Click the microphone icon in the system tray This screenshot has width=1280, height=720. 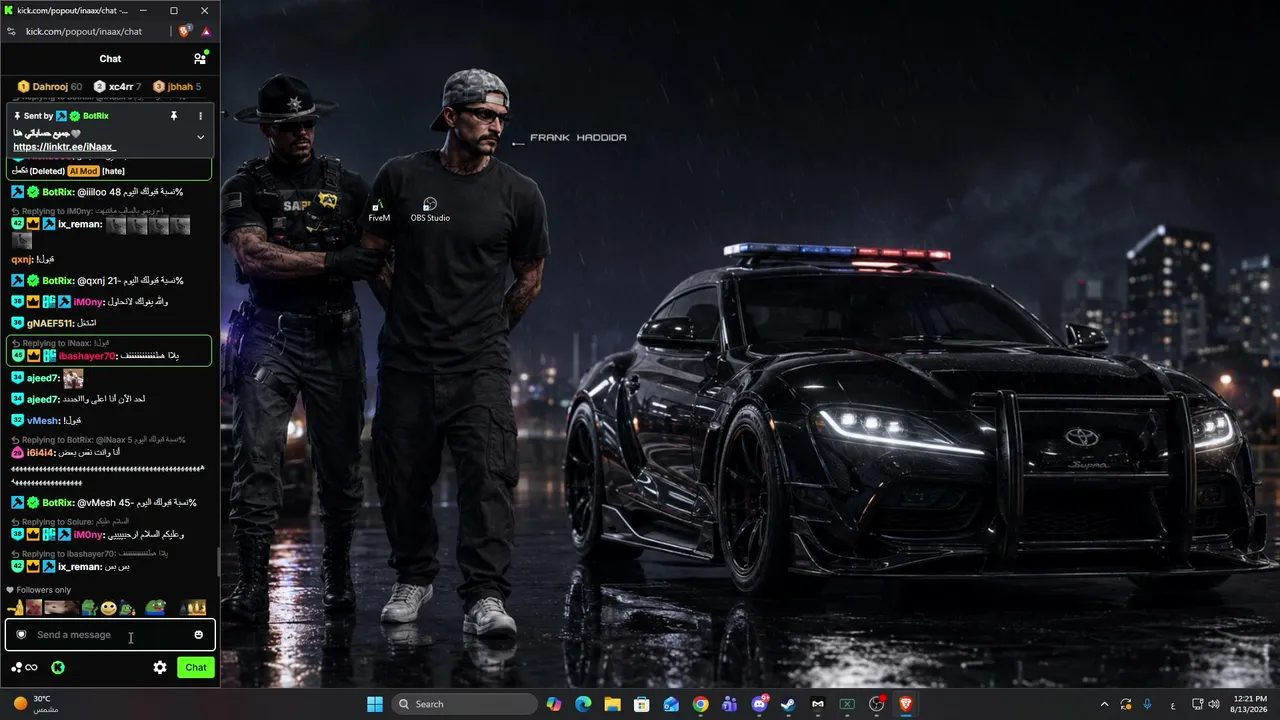click(x=1147, y=704)
